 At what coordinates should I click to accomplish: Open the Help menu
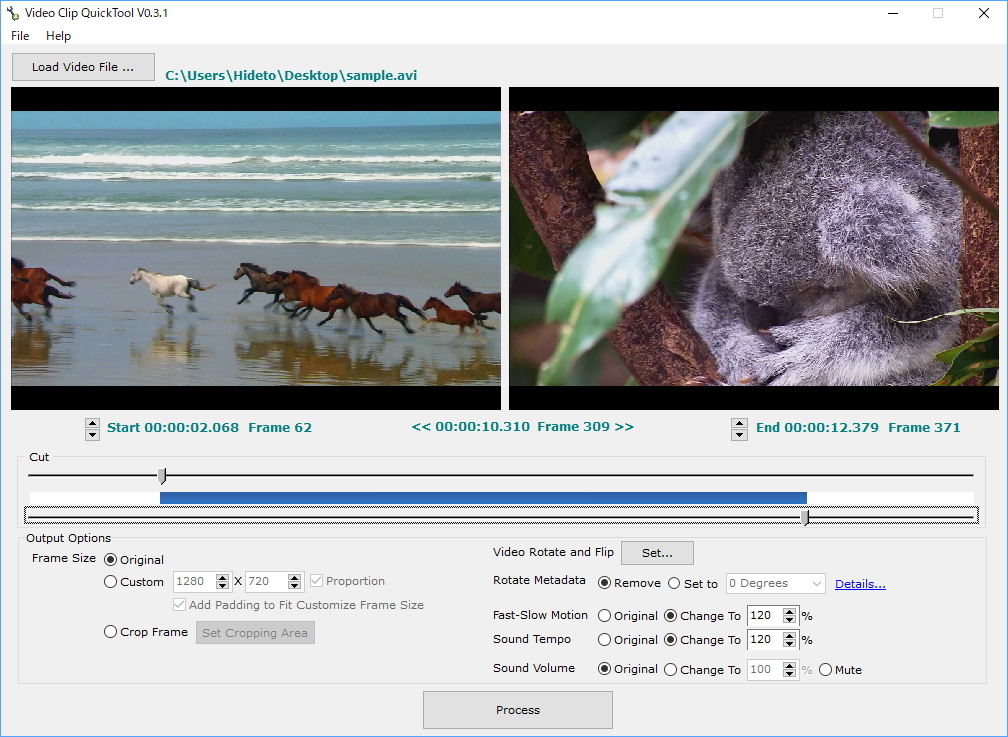[x=59, y=36]
